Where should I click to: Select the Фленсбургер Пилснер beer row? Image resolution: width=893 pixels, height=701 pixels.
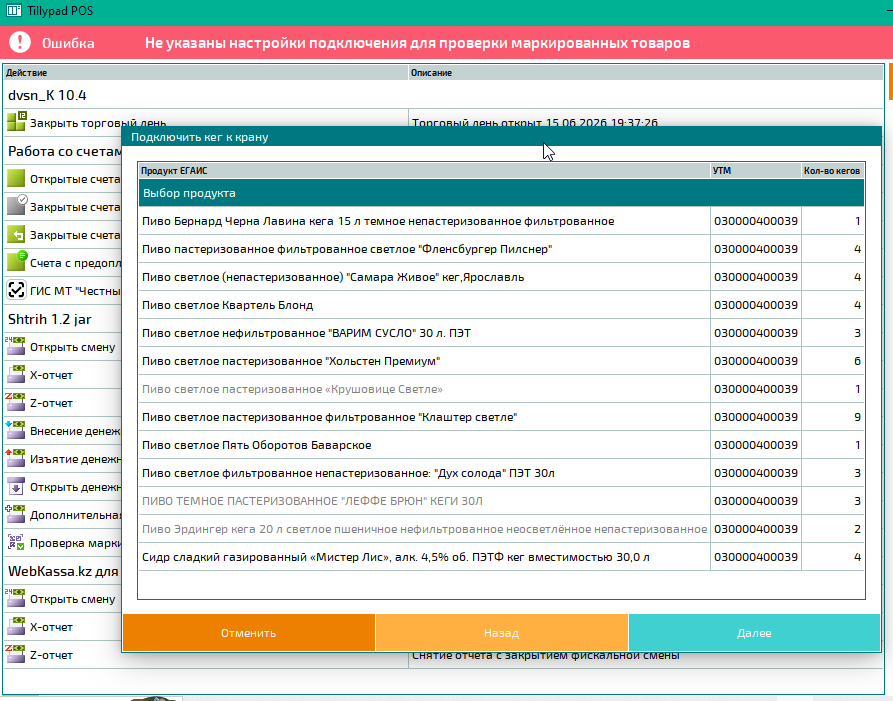click(x=501, y=249)
